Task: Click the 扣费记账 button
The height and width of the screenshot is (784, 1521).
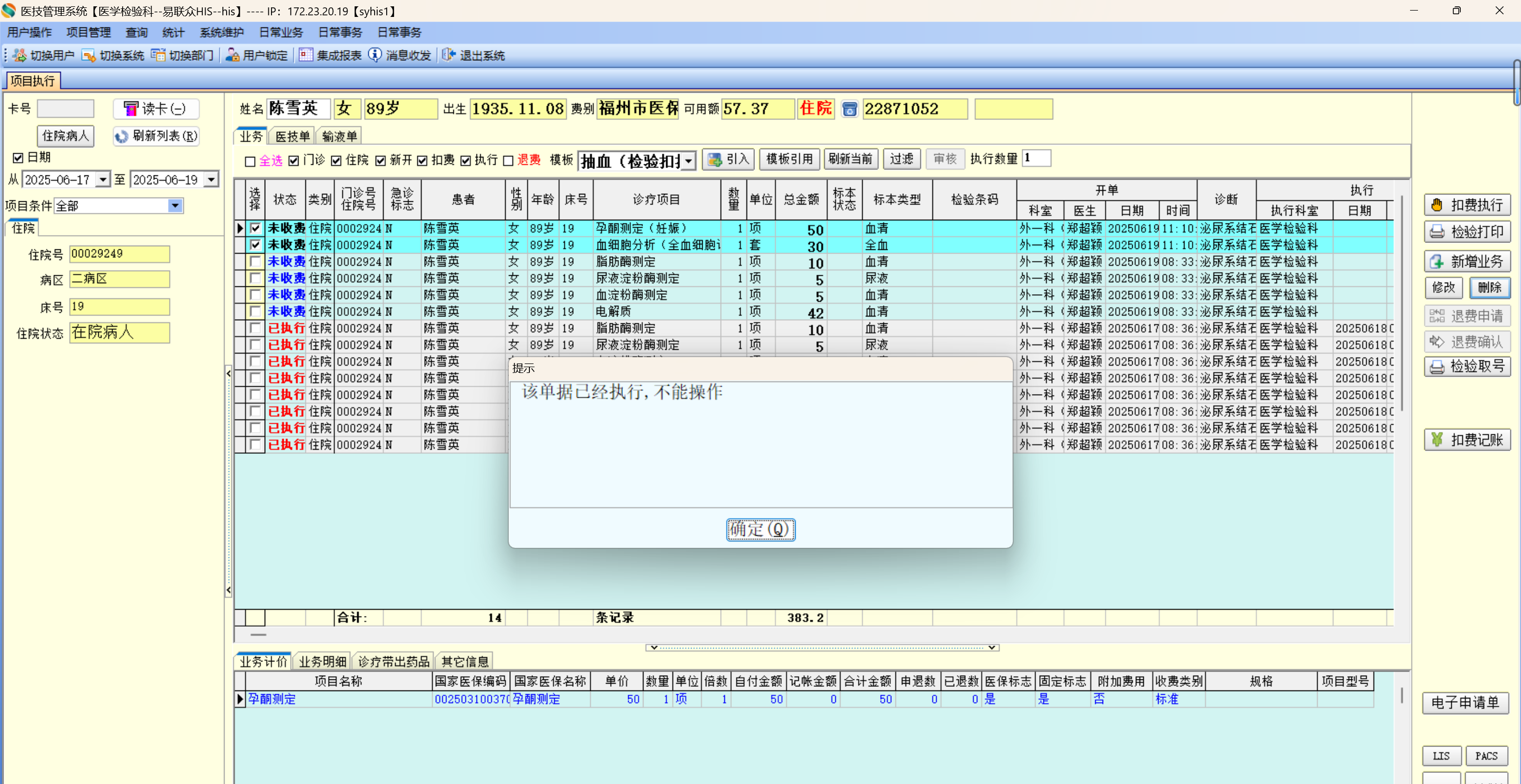Action: [x=1467, y=440]
